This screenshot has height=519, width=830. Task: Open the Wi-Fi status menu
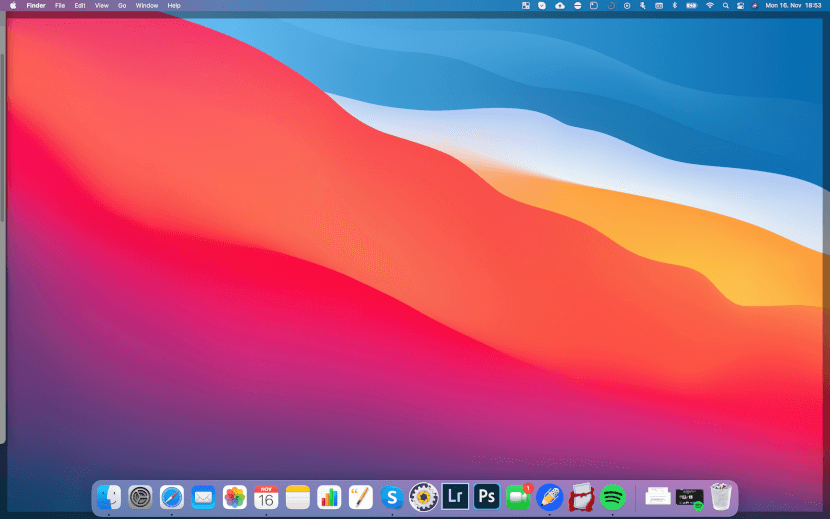click(710, 5)
